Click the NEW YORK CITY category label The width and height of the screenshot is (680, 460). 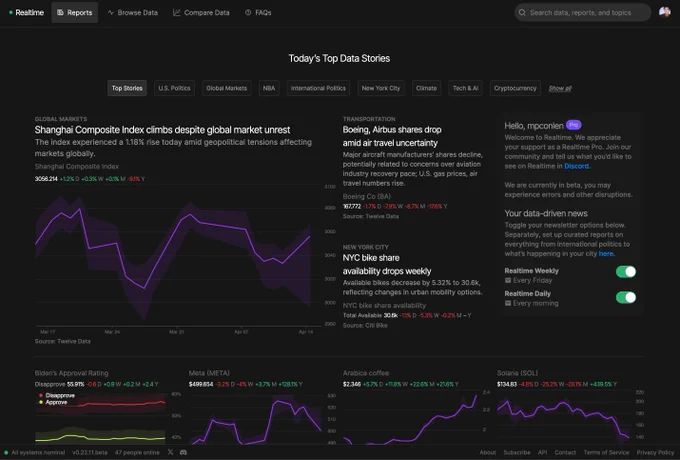[366, 247]
